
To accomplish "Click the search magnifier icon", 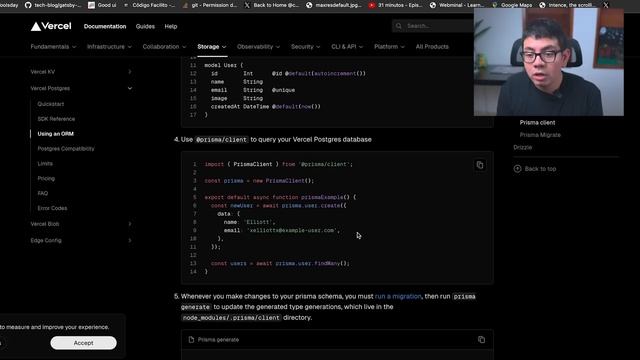I will coord(398,26).
